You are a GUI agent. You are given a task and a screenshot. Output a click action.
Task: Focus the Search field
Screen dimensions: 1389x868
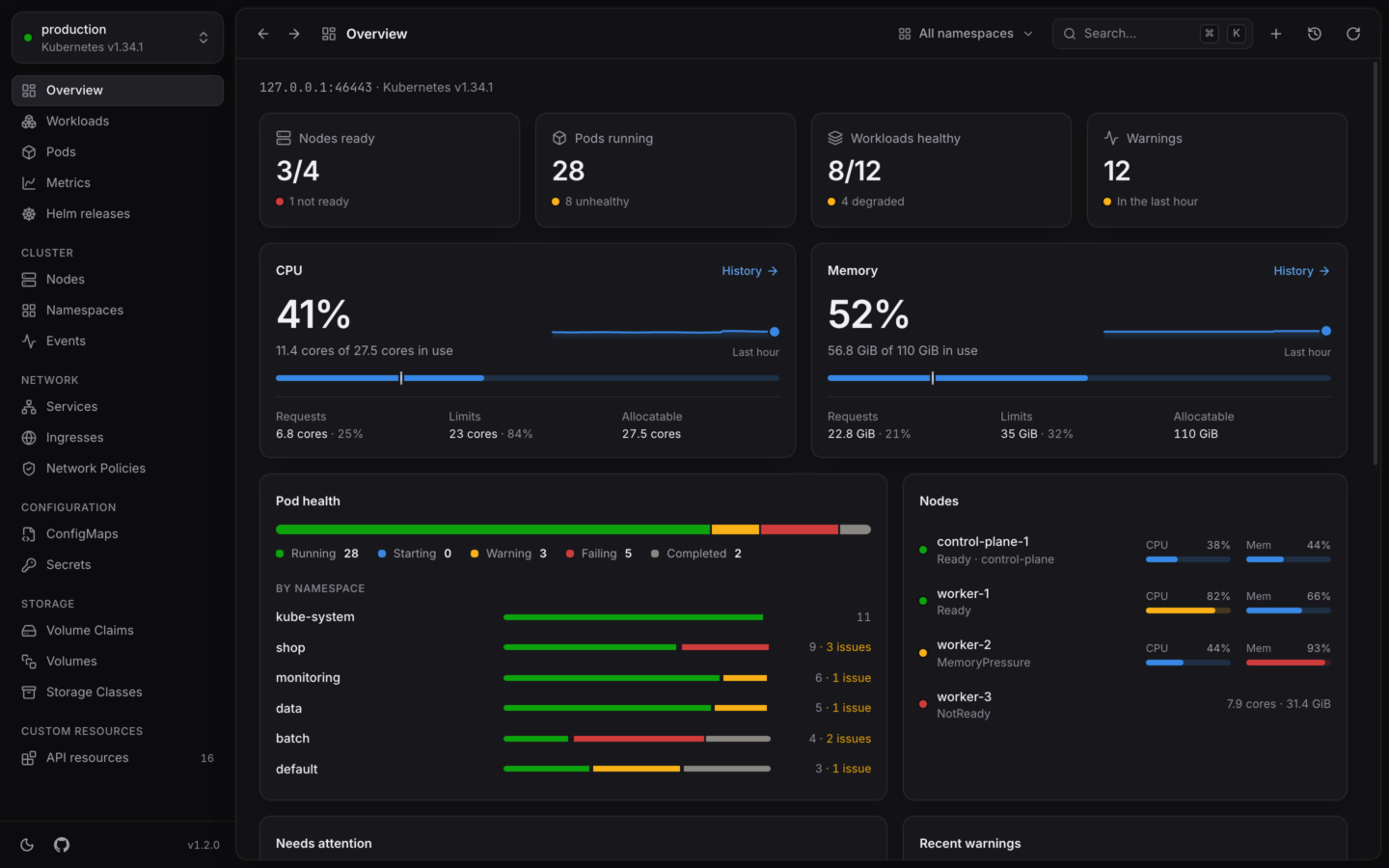(1153, 34)
